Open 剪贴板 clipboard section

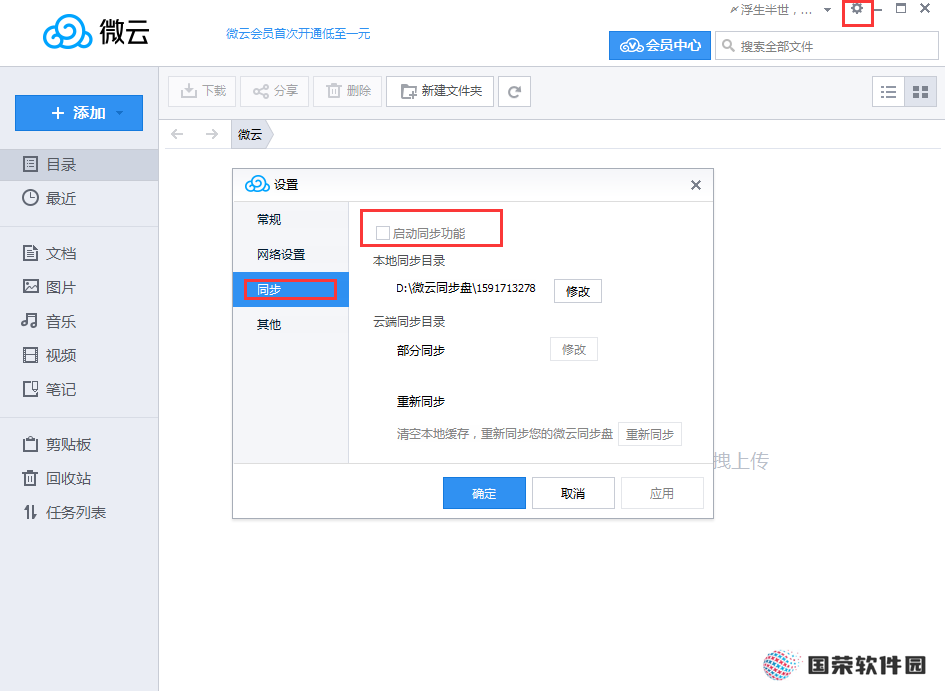79,445
